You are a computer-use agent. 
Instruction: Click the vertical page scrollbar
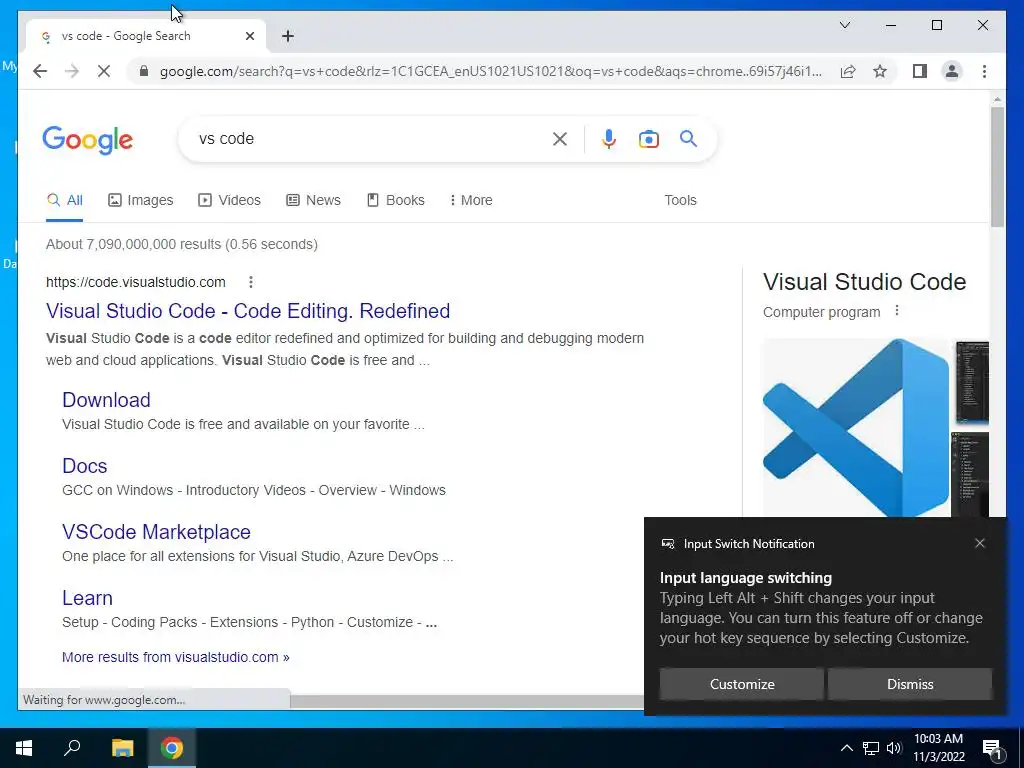[x=997, y=166]
